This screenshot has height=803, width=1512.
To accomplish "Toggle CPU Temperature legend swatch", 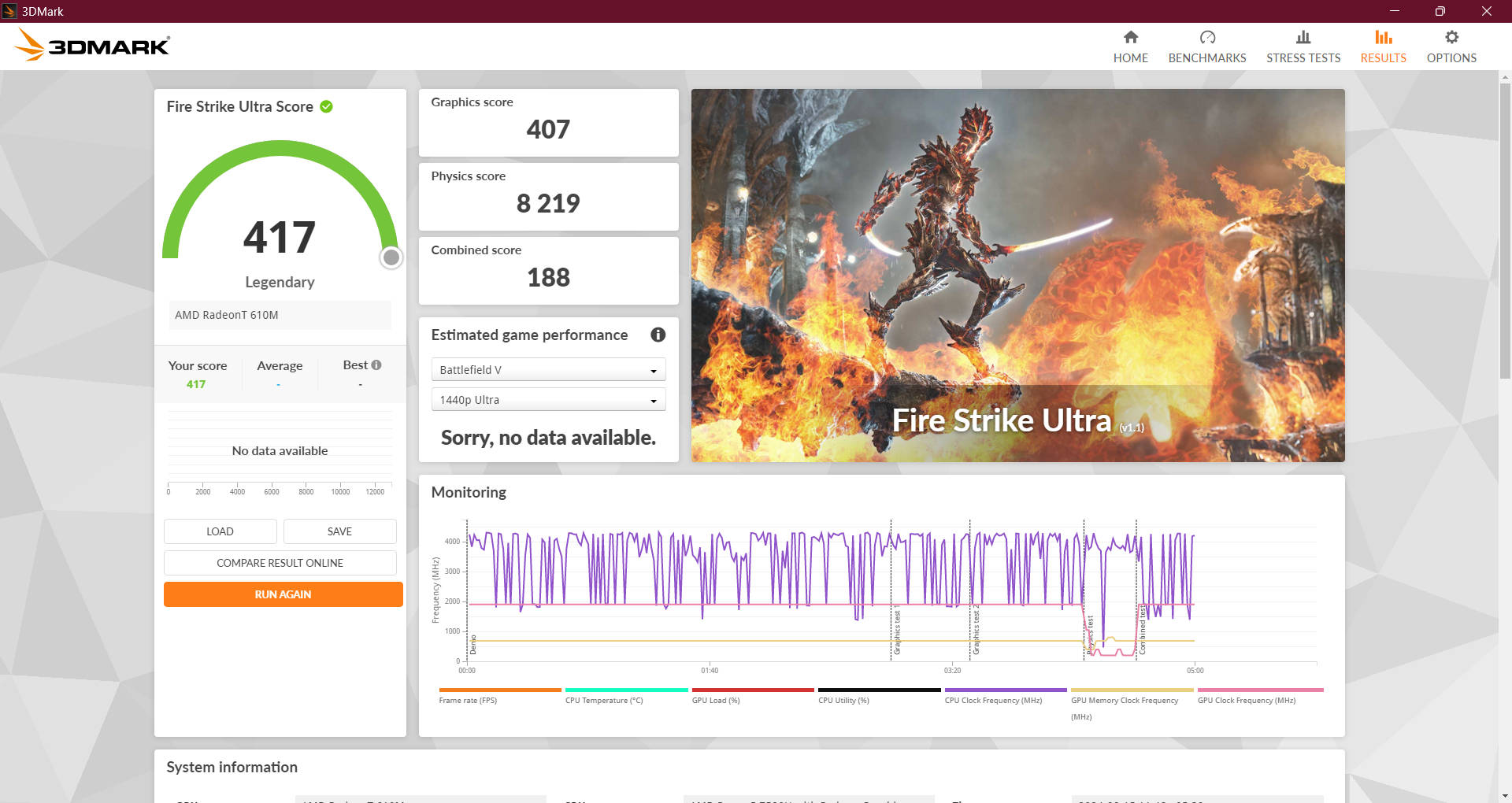I will 626,690.
